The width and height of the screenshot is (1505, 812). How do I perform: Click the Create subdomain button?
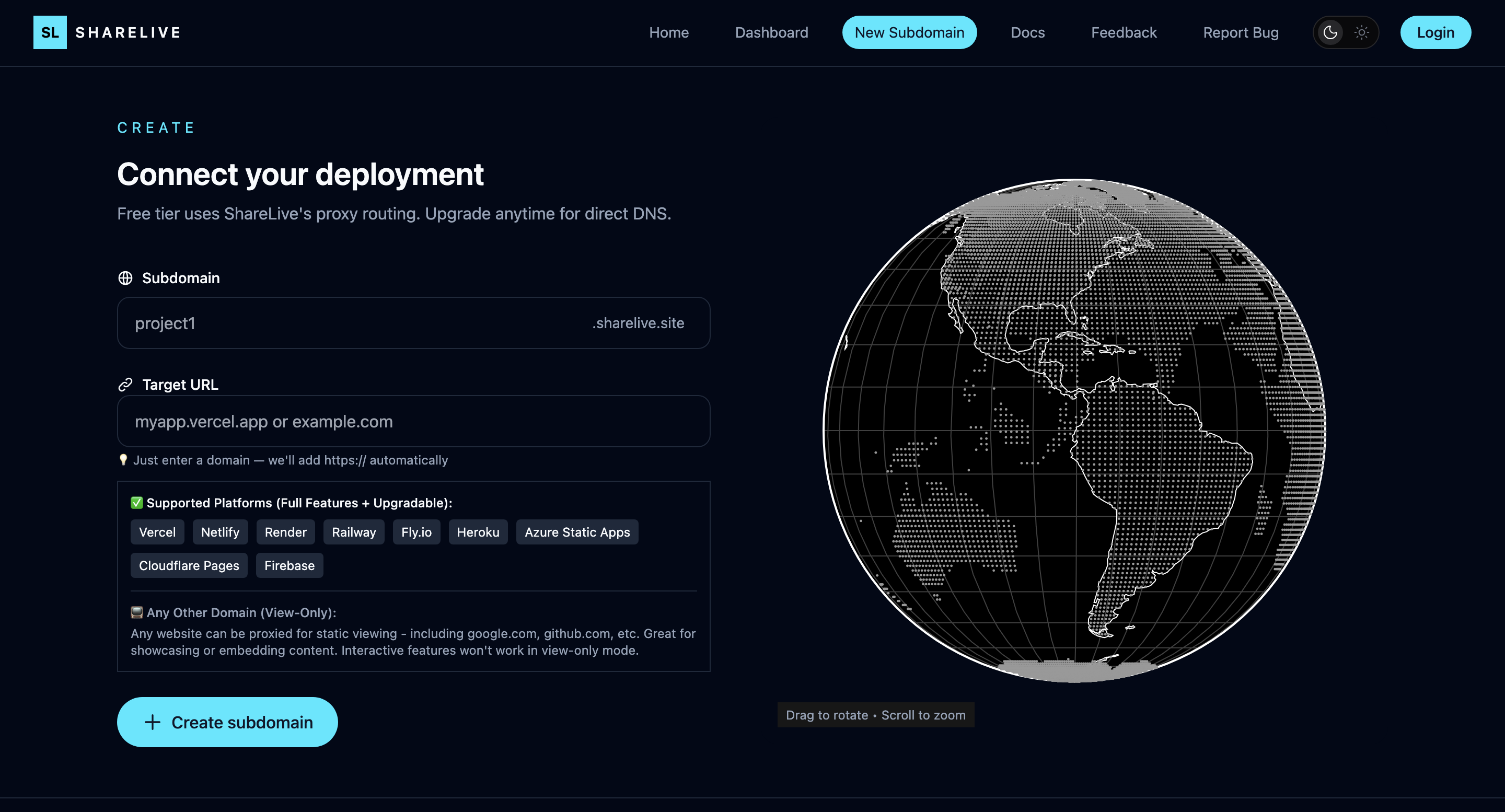tap(227, 722)
